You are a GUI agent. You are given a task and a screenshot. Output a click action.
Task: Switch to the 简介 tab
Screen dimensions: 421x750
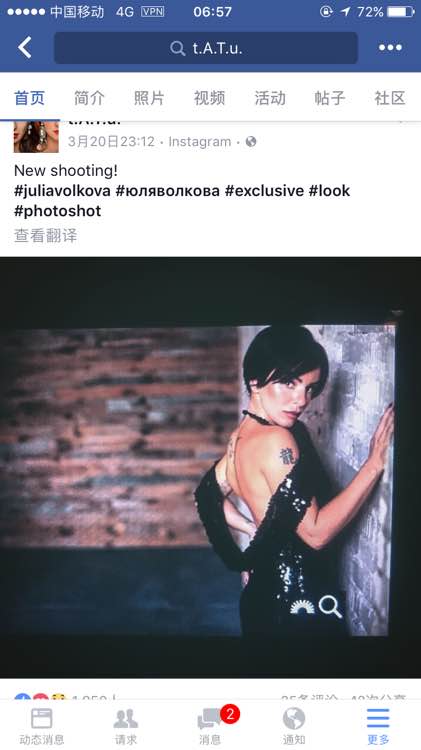pyautogui.click(x=89, y=98)
